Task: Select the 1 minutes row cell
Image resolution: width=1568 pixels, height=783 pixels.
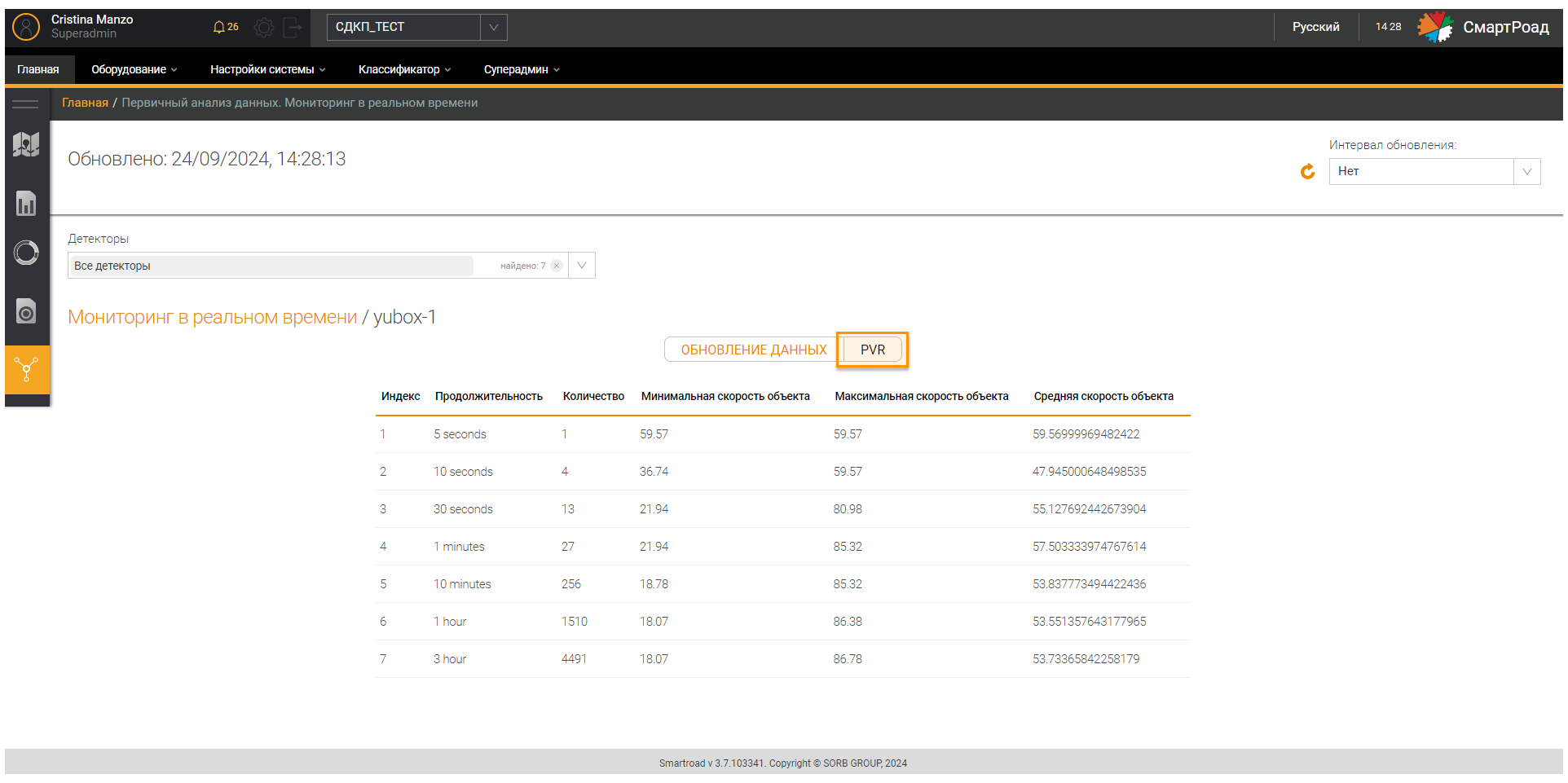Action: click(x=459, y=547)
